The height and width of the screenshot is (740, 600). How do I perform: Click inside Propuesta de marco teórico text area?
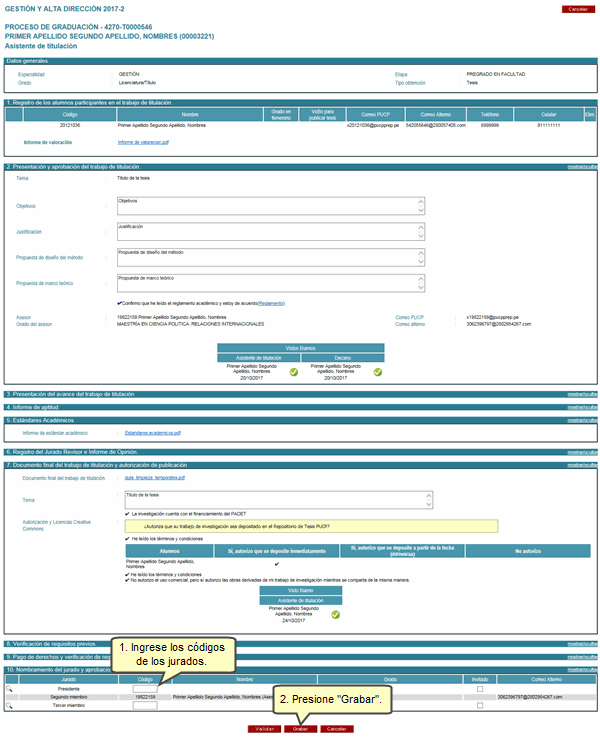[x=271, y=283]
